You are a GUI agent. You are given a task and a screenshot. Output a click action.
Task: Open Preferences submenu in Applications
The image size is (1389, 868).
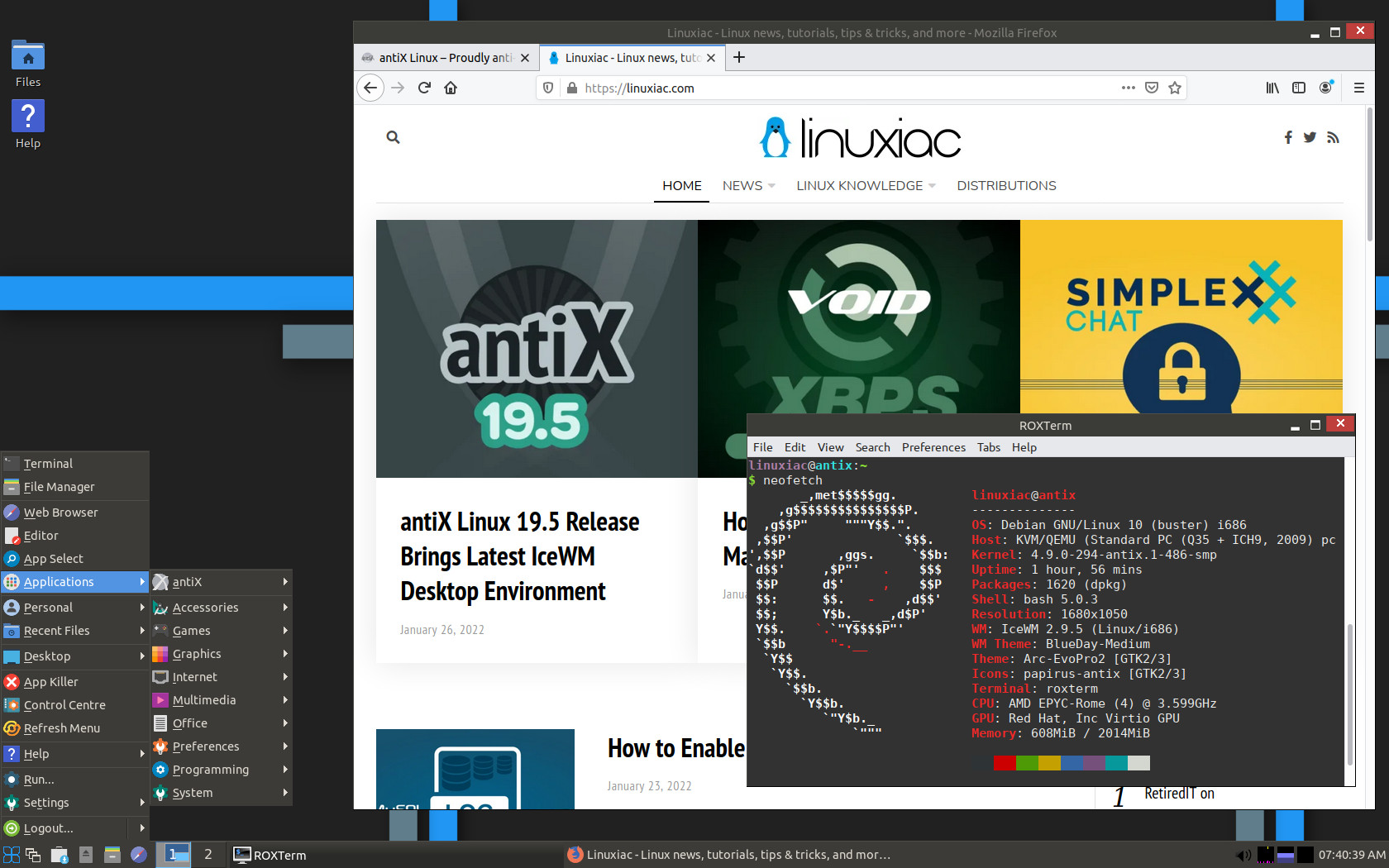[221, 746]
